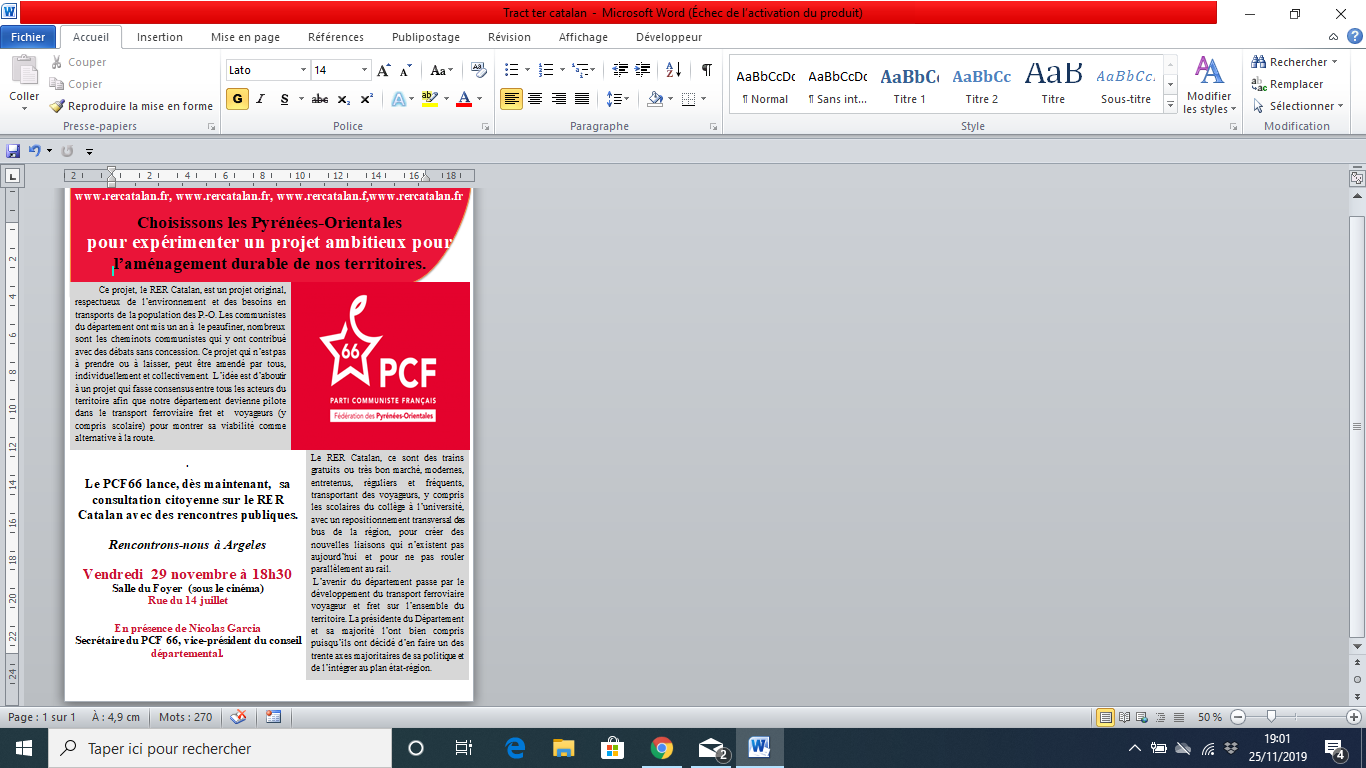Image resolution: width=1366 pixels, height=768 pixels.
Task: Open the font name Lato dropdown
Action: 303,70
